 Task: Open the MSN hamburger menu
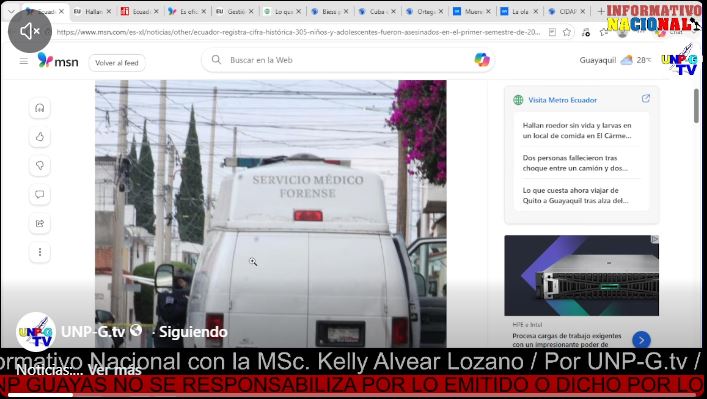(24, 61)
